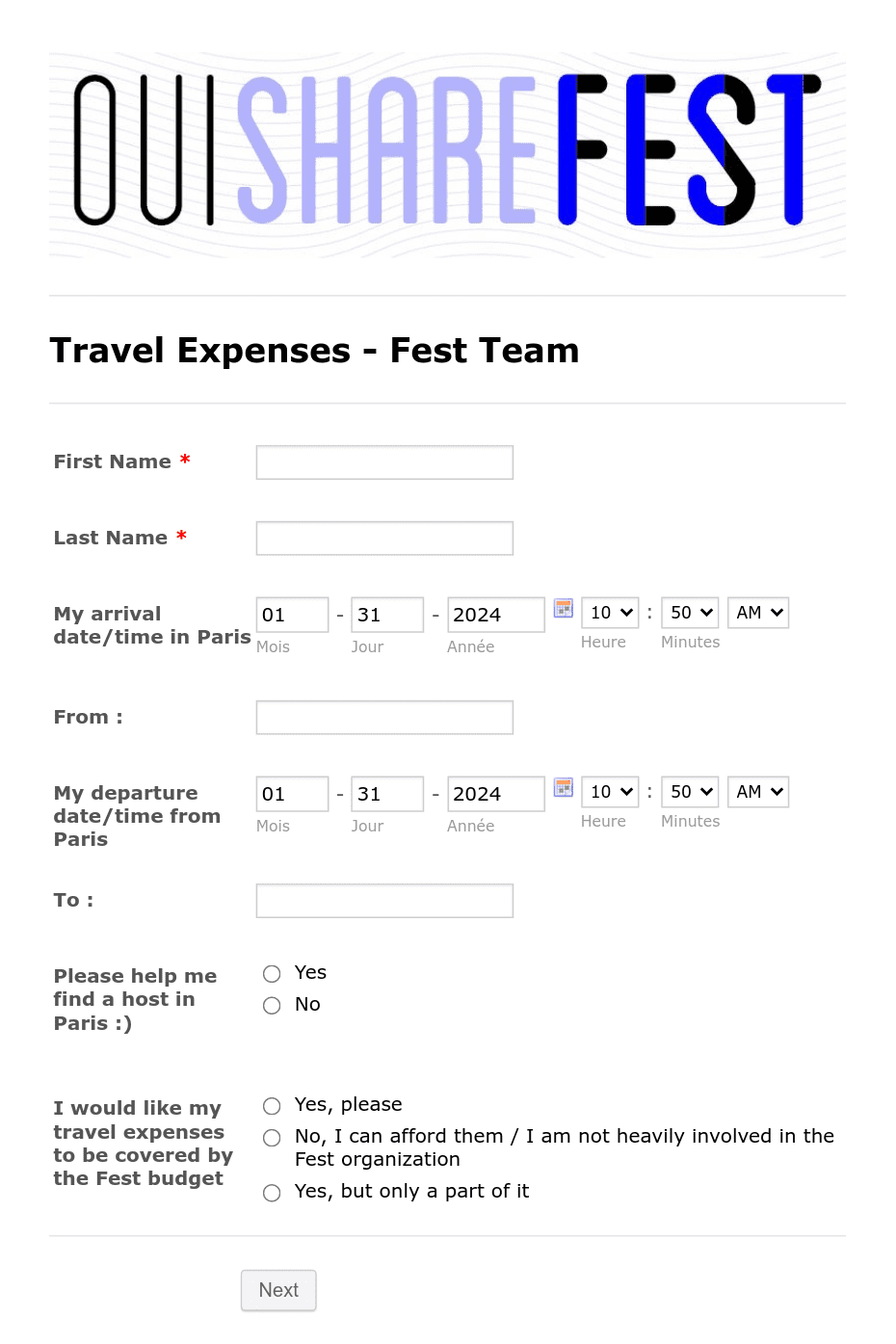Click the arrival Année year field
Image resolution: width=896 pixels, height=1344 pixels.
(x=496, y=615)
